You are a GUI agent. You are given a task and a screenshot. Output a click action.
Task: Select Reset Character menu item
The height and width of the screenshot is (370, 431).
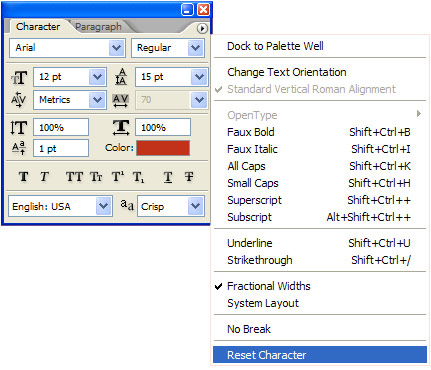coord(320,355)
